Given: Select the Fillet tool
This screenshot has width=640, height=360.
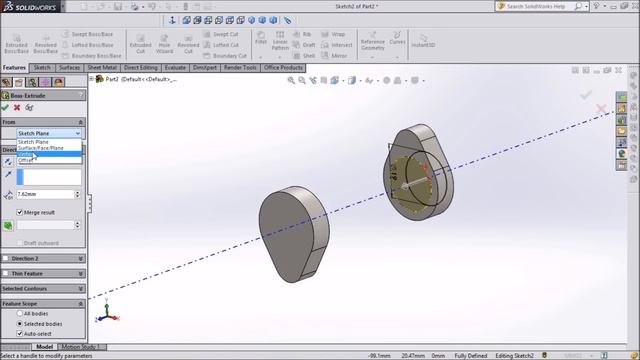Looking at the screenshot, I should click(x=261, y=38).
